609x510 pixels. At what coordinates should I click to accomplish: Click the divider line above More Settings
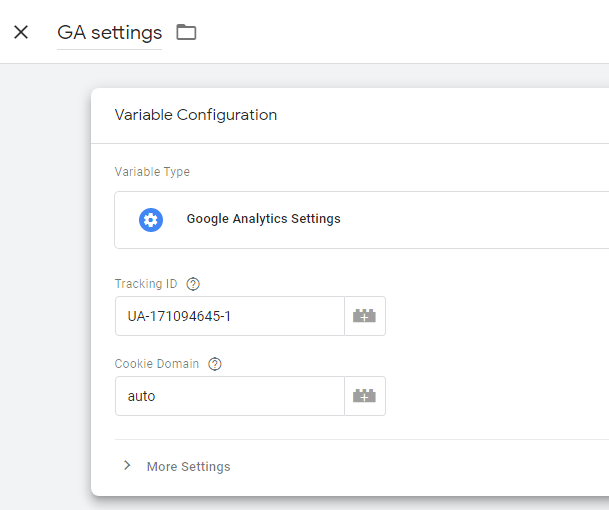pyautogui.click(x=362, y=440)
